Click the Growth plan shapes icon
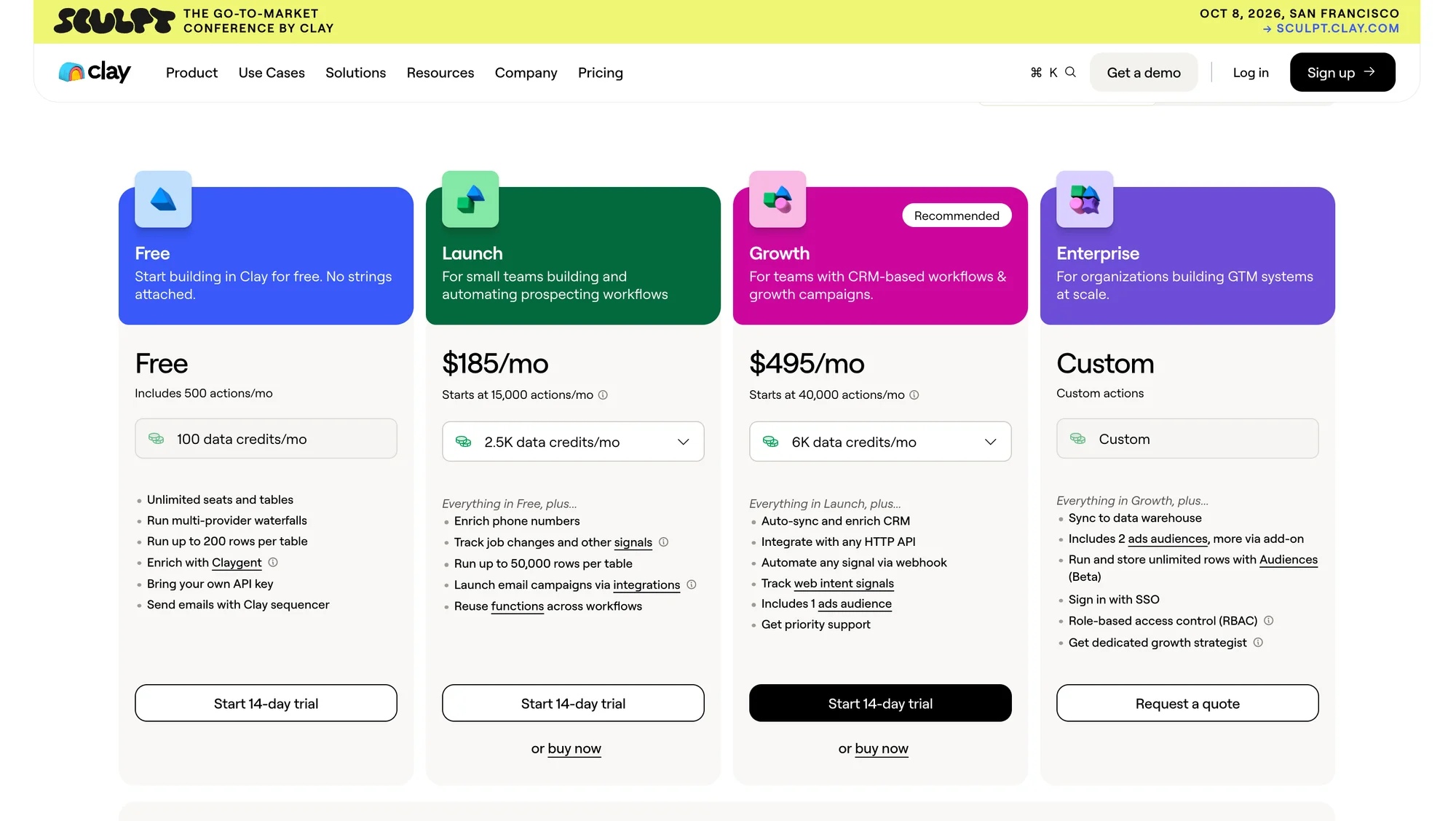 pyautogui.click(x=778, y=199)
